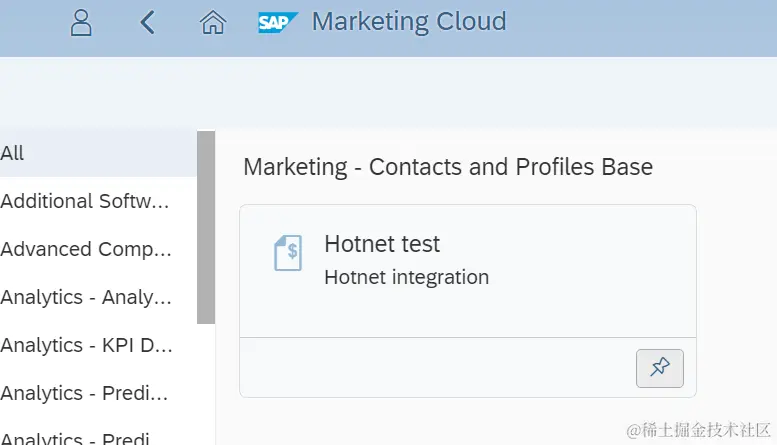777x445 pixels.
Task: Click the back arrow in header
Action: pos(148,22)
